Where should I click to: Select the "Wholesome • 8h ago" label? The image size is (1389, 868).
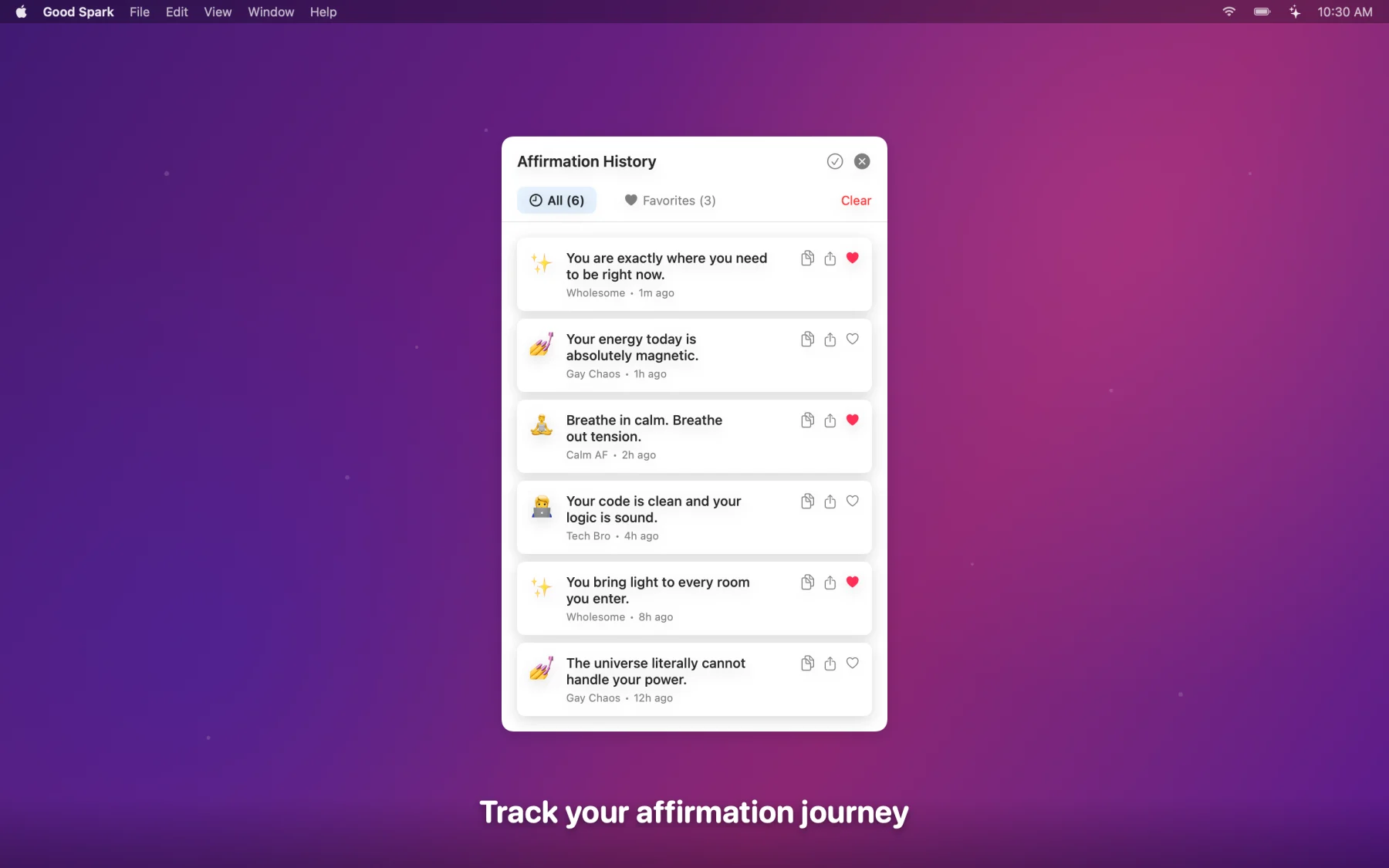tap(620, 617)
